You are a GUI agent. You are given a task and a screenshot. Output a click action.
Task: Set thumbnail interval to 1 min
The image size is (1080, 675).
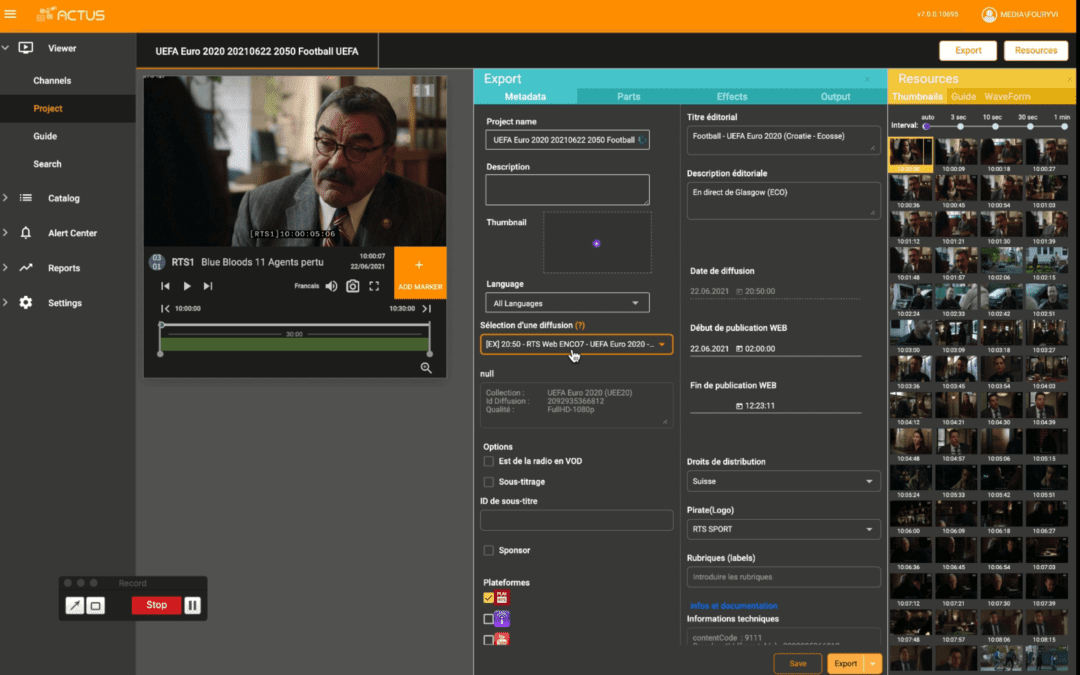(1064, 126)
